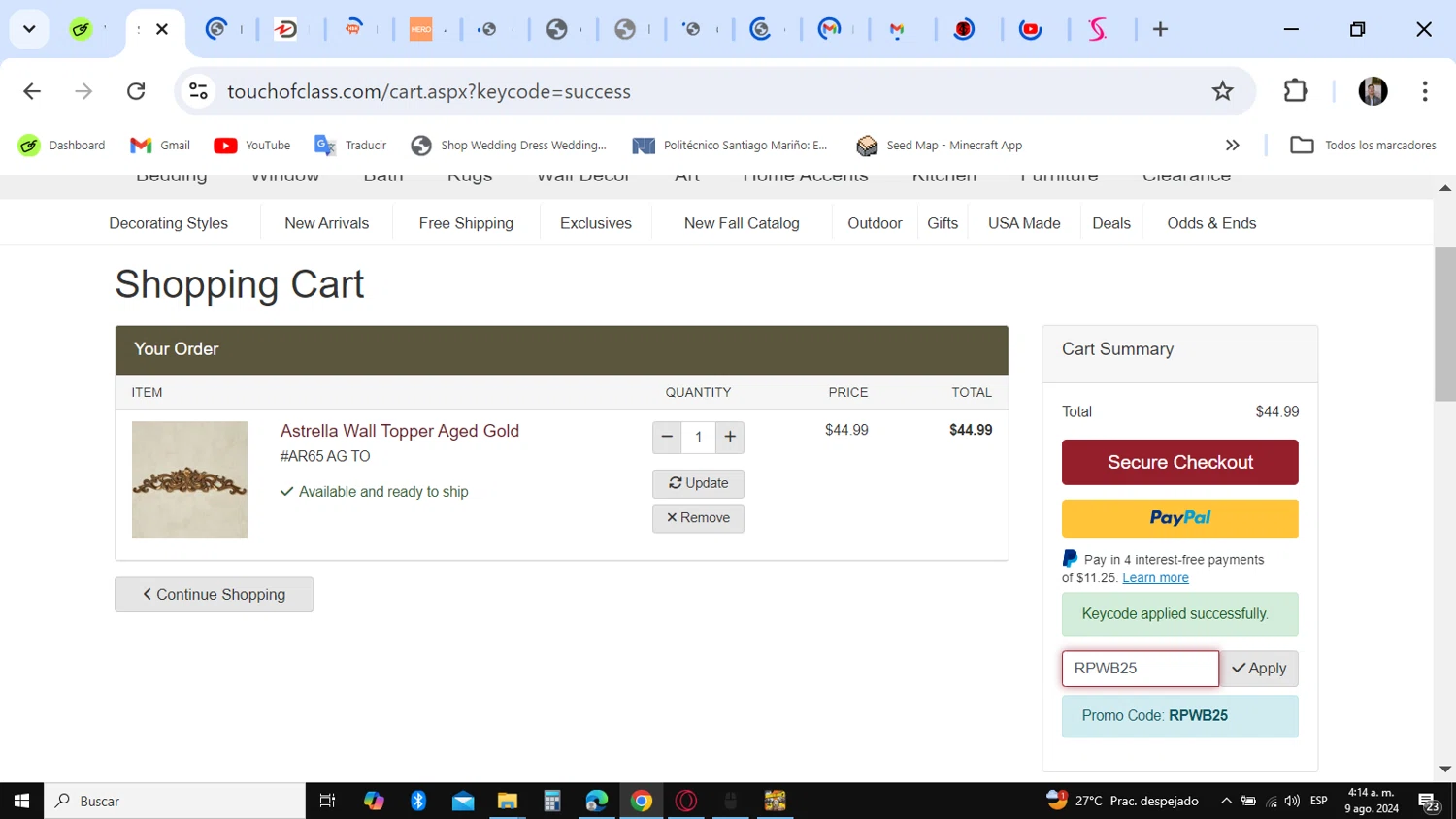Open Todos los marcadores folder
Viewport: 1456px width, 819px height.
click(1363, 146)
